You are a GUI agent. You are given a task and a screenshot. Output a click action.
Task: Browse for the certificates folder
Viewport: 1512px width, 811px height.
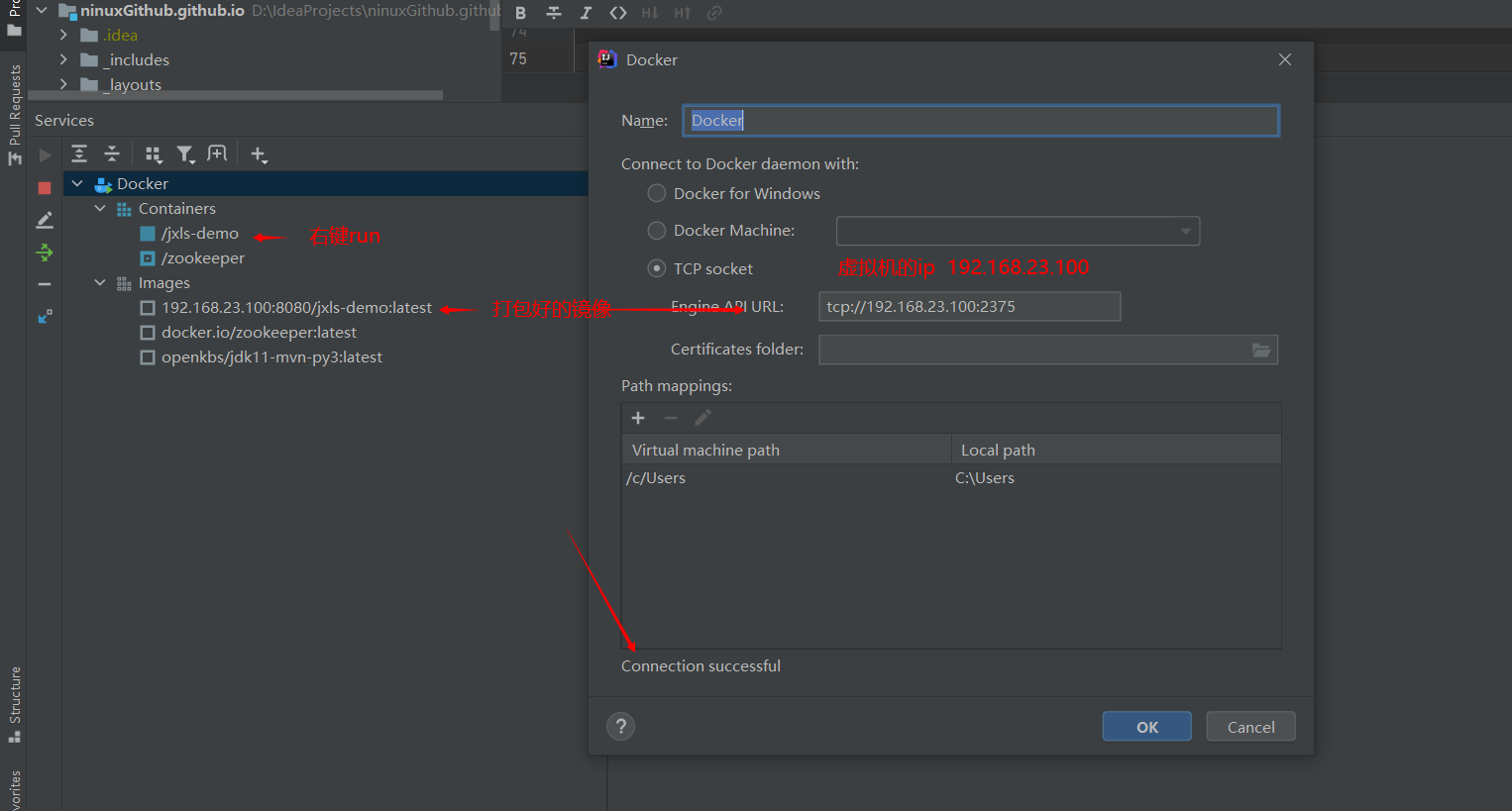(1260, 350)
